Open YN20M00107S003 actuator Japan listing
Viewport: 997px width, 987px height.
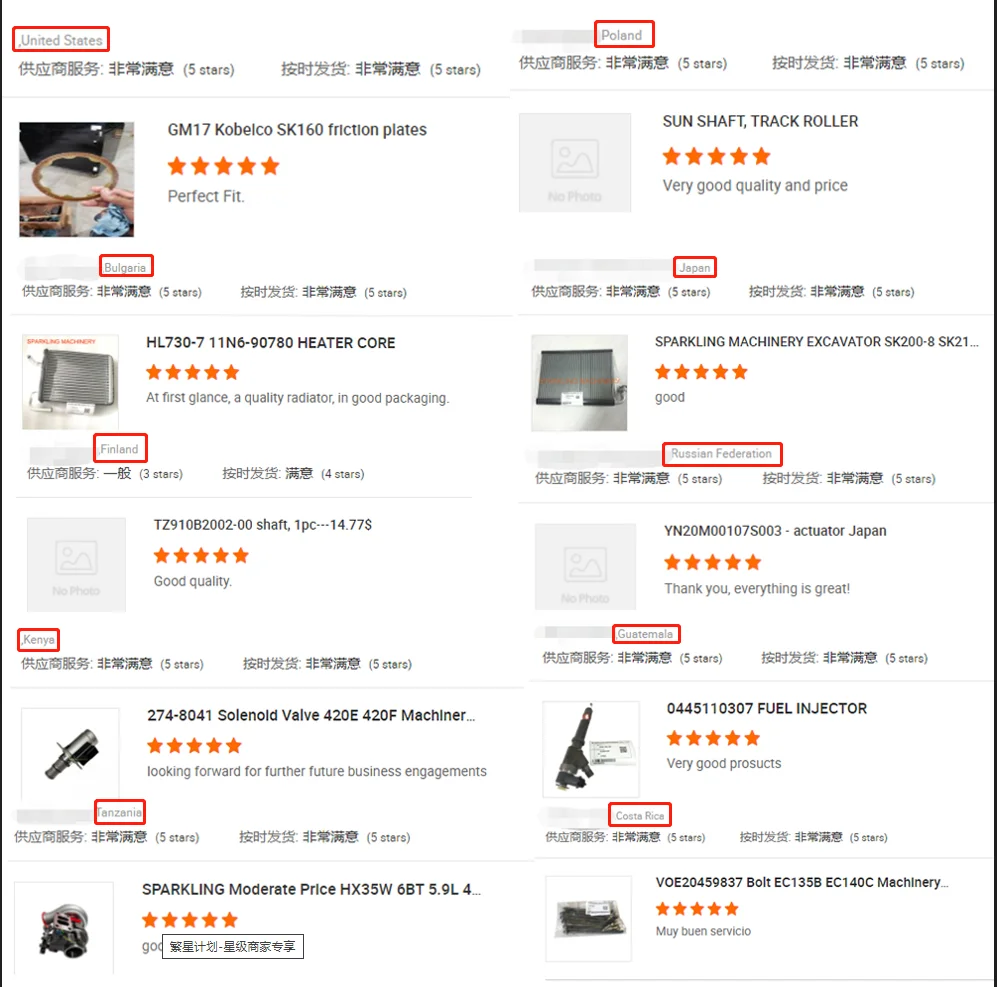click(775, 531)
